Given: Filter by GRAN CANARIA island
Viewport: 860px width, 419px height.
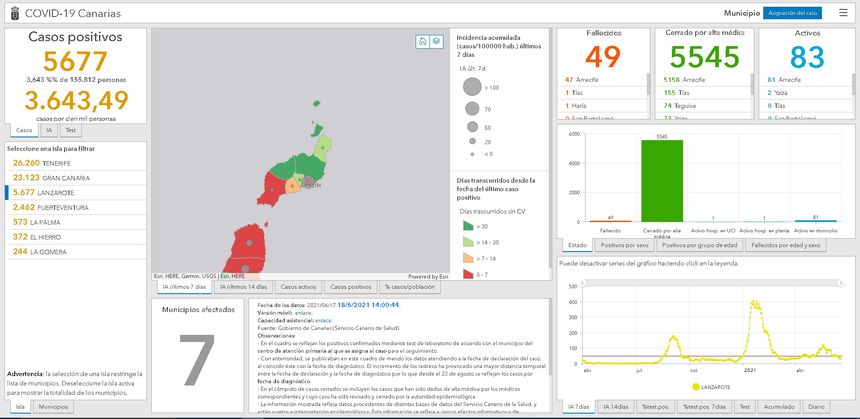Looking at the screenshot, I should 45,177.
